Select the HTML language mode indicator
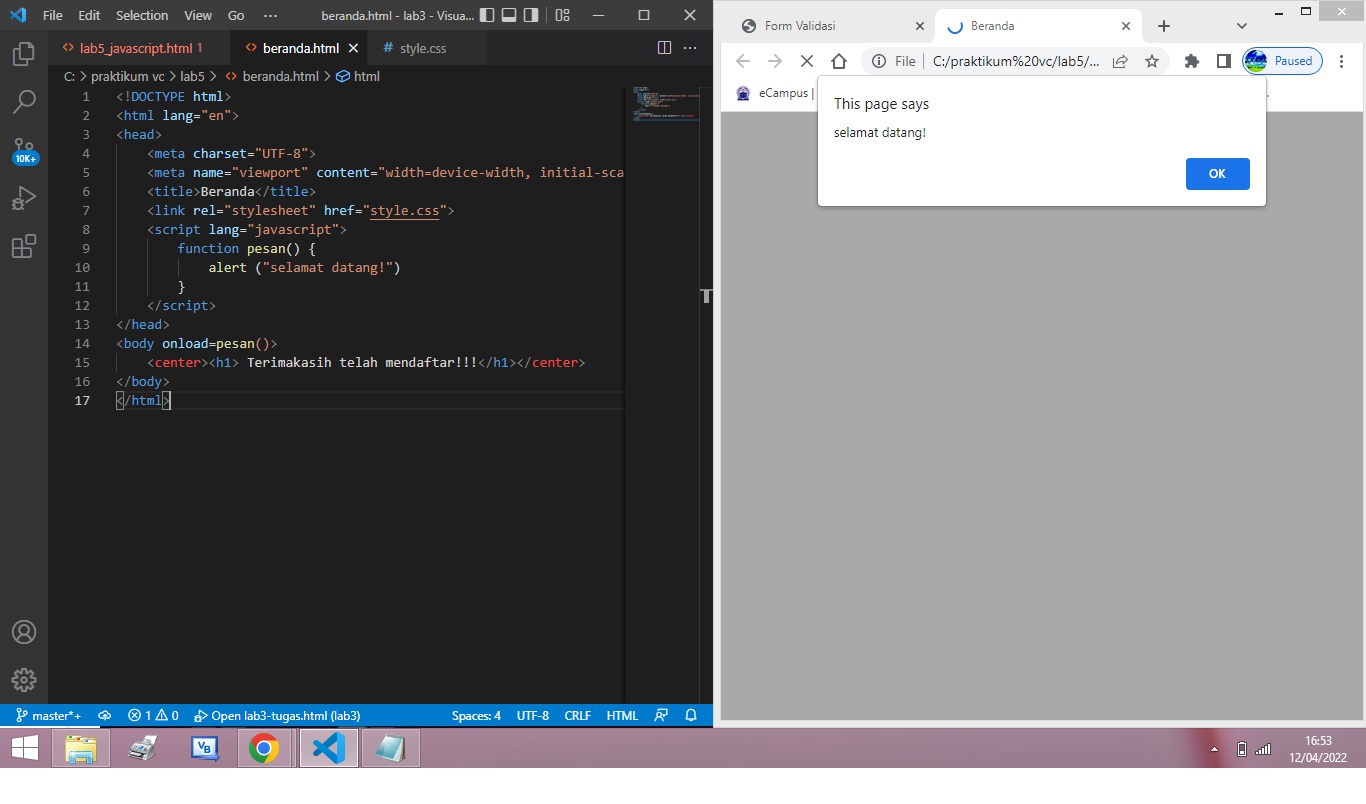 (x=622, y=716)
